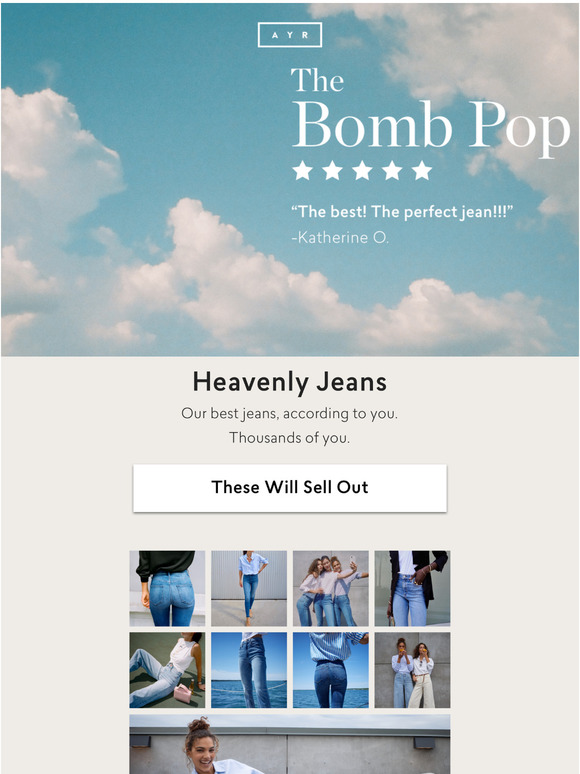Open photo of woman walking in blue shirt
580x774 pixels.
click(x=249, y=588)
